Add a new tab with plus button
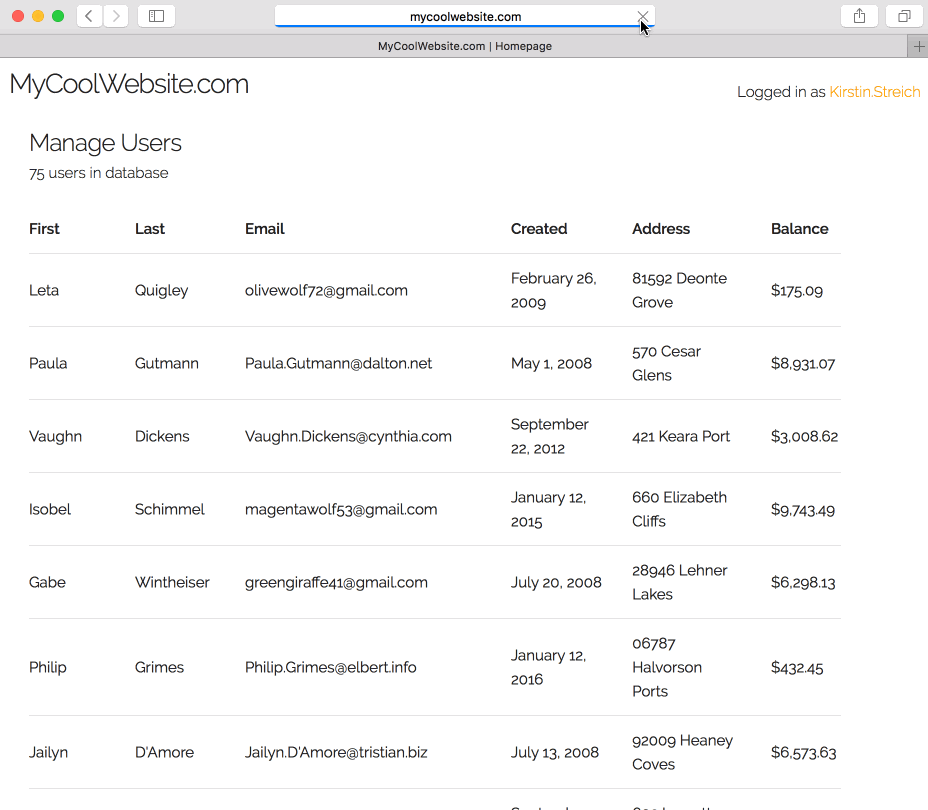This screenshot has height=810, width=928. tap(918, 46)
